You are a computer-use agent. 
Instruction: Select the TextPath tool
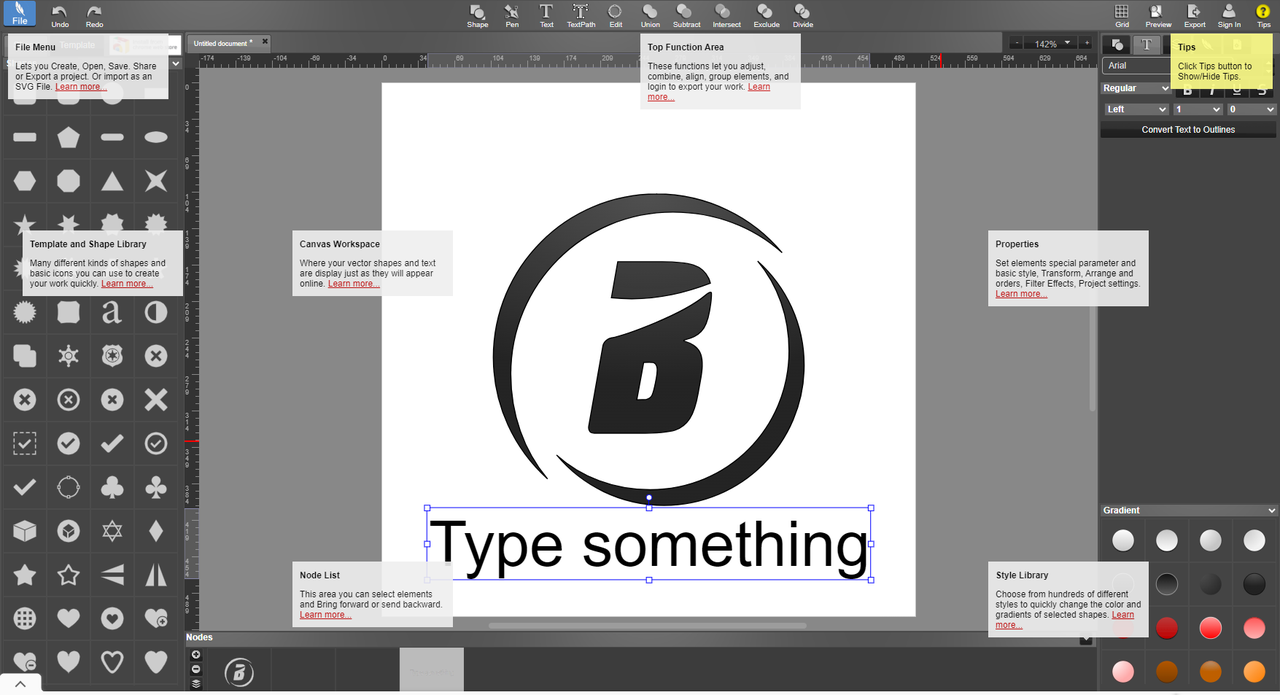(580, 15)
